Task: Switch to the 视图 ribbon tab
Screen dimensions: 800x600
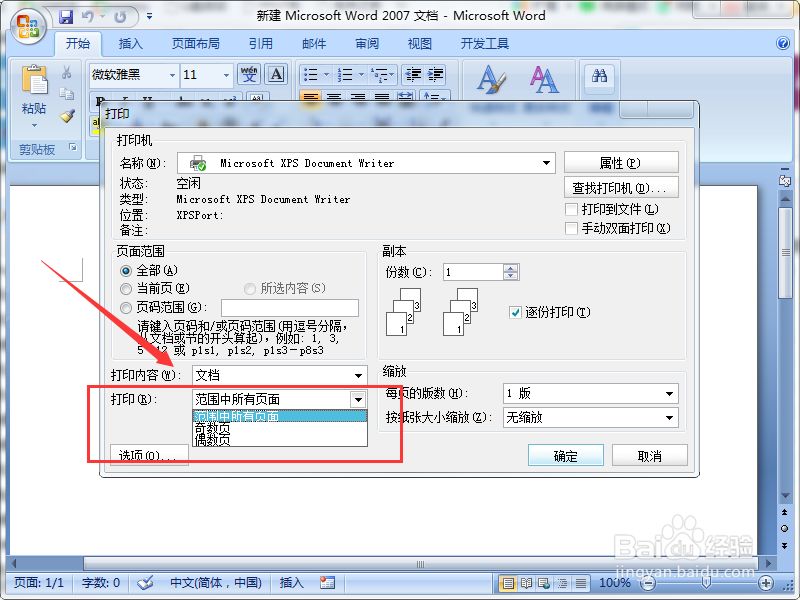Action: tap(419, 44)
